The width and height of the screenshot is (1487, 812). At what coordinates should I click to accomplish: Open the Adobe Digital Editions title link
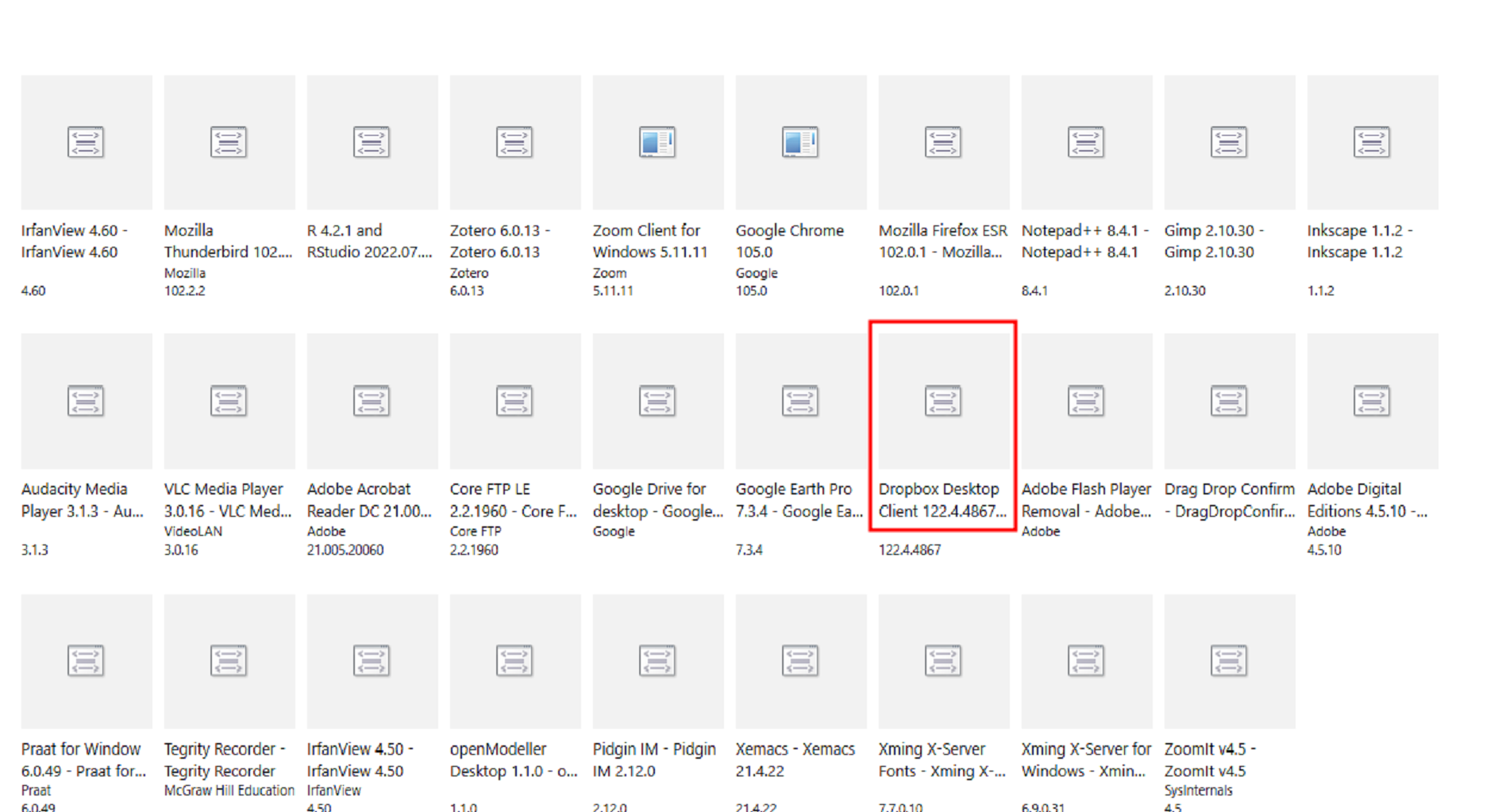1368,500
